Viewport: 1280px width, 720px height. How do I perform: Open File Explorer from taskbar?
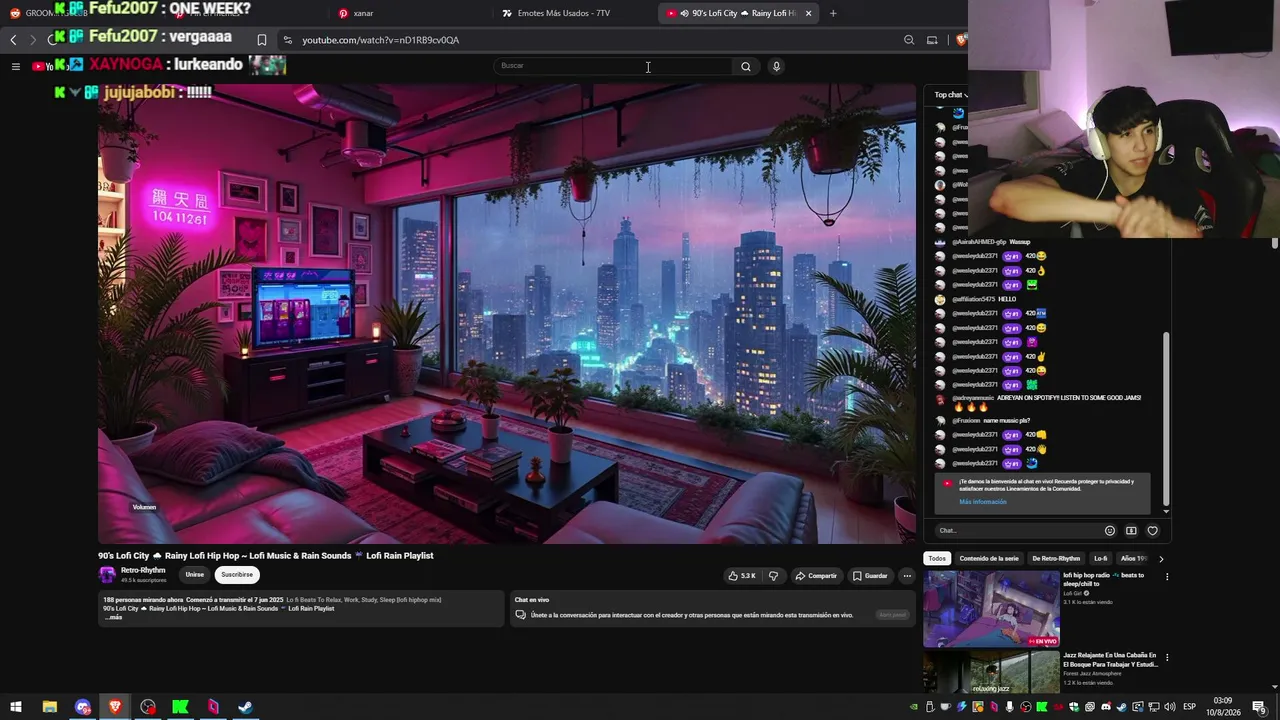click(x=49, y=707)
